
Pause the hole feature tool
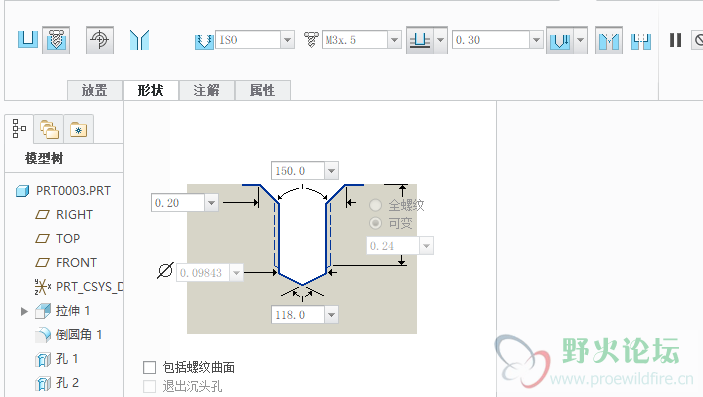point(675,40)
